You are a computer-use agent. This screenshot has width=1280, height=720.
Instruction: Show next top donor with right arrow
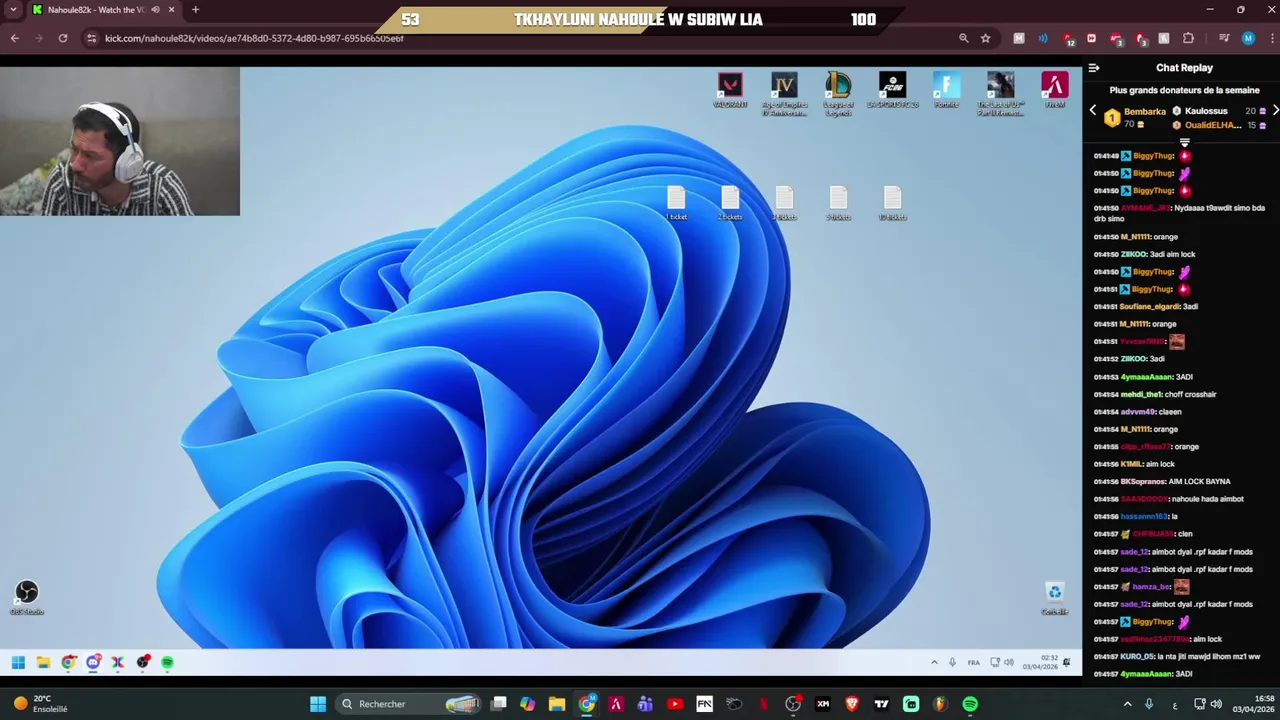tap(1275, 110)
